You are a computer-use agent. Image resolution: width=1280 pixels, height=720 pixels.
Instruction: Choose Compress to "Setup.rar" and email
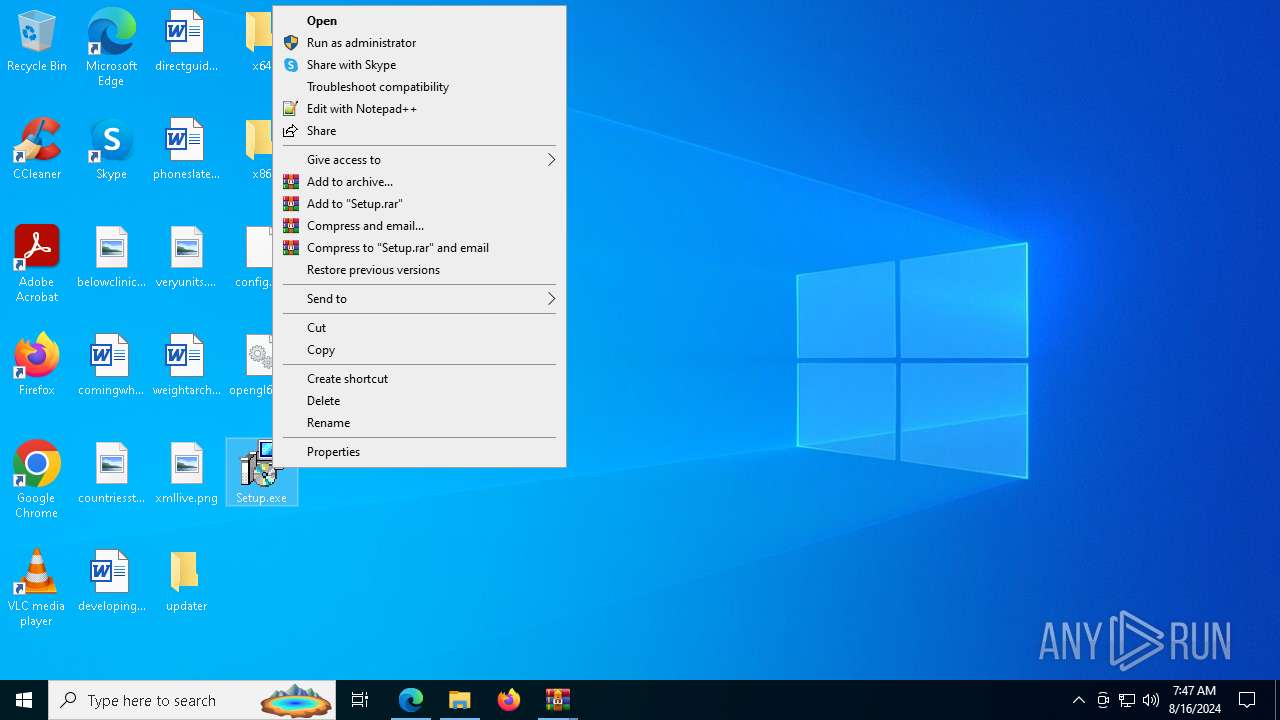point(420,248)
